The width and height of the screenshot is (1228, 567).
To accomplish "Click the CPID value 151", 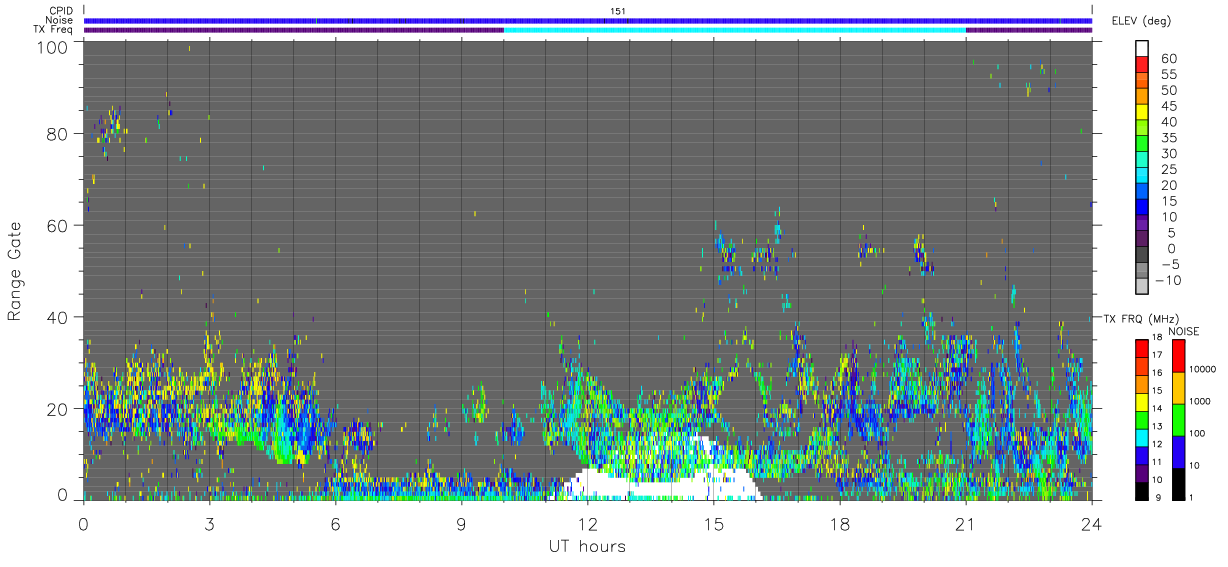I will [x=617, y=11].
